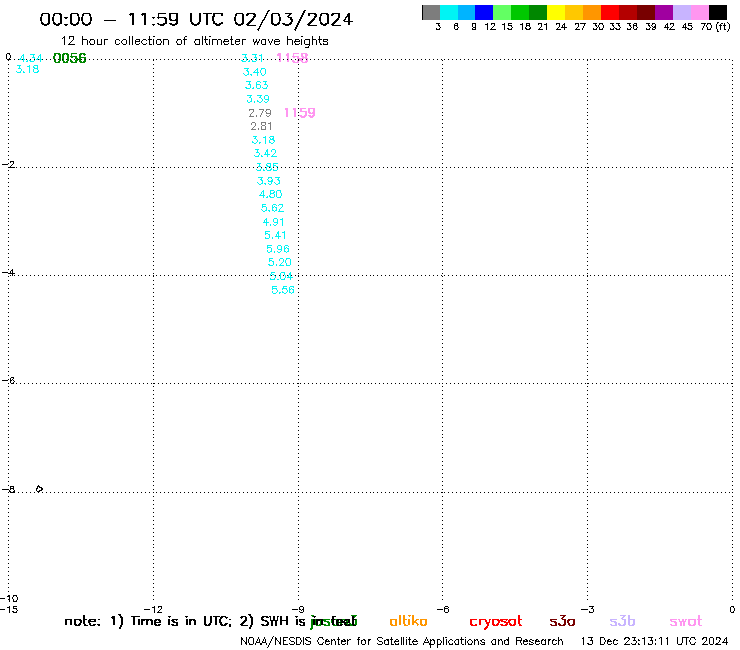Image resolution: width=740 pixels, height=650 pixels.
Task: Select the '3.31' wave height reading
Action: 252,58
